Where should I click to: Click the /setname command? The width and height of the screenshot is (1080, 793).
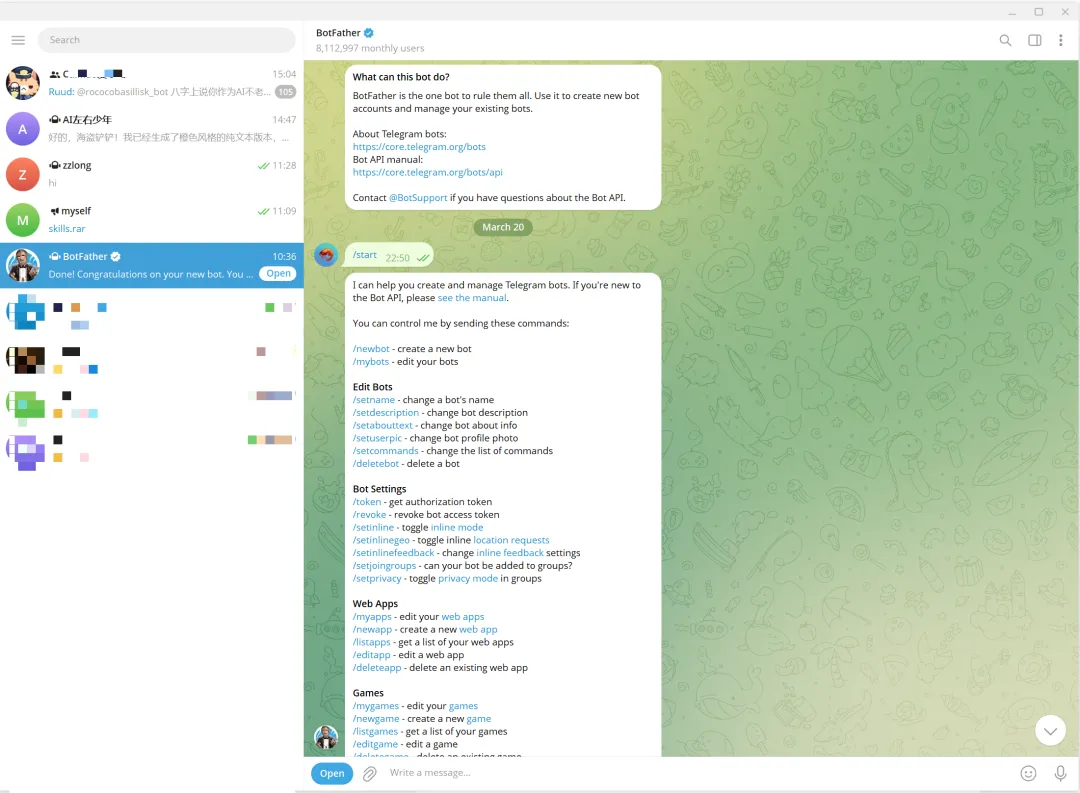(x=373, y=400)
